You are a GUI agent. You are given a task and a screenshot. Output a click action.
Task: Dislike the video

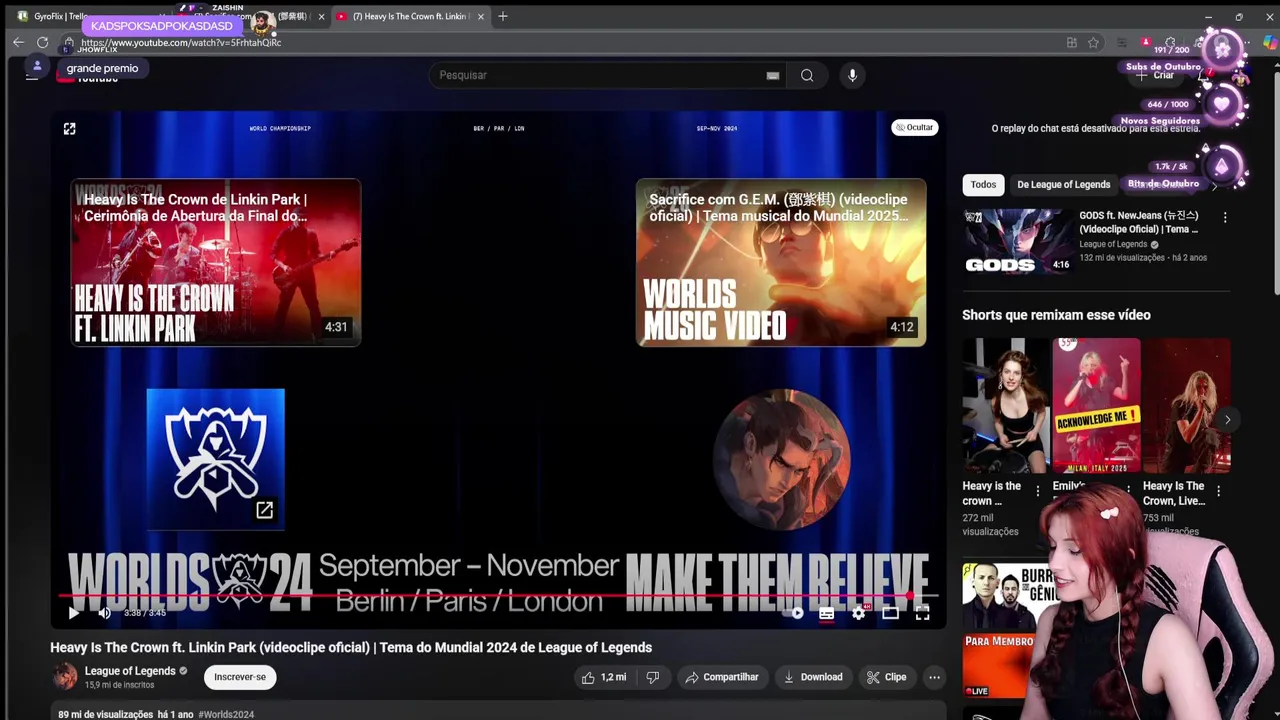tap(653, 677)
